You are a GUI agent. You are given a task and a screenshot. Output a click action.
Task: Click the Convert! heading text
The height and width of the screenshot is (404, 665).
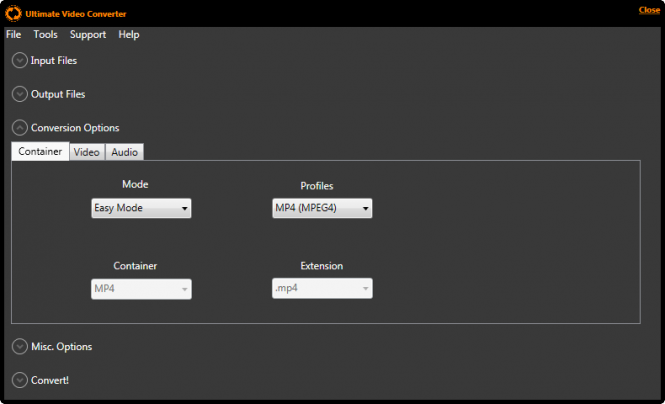click(50, 380)
